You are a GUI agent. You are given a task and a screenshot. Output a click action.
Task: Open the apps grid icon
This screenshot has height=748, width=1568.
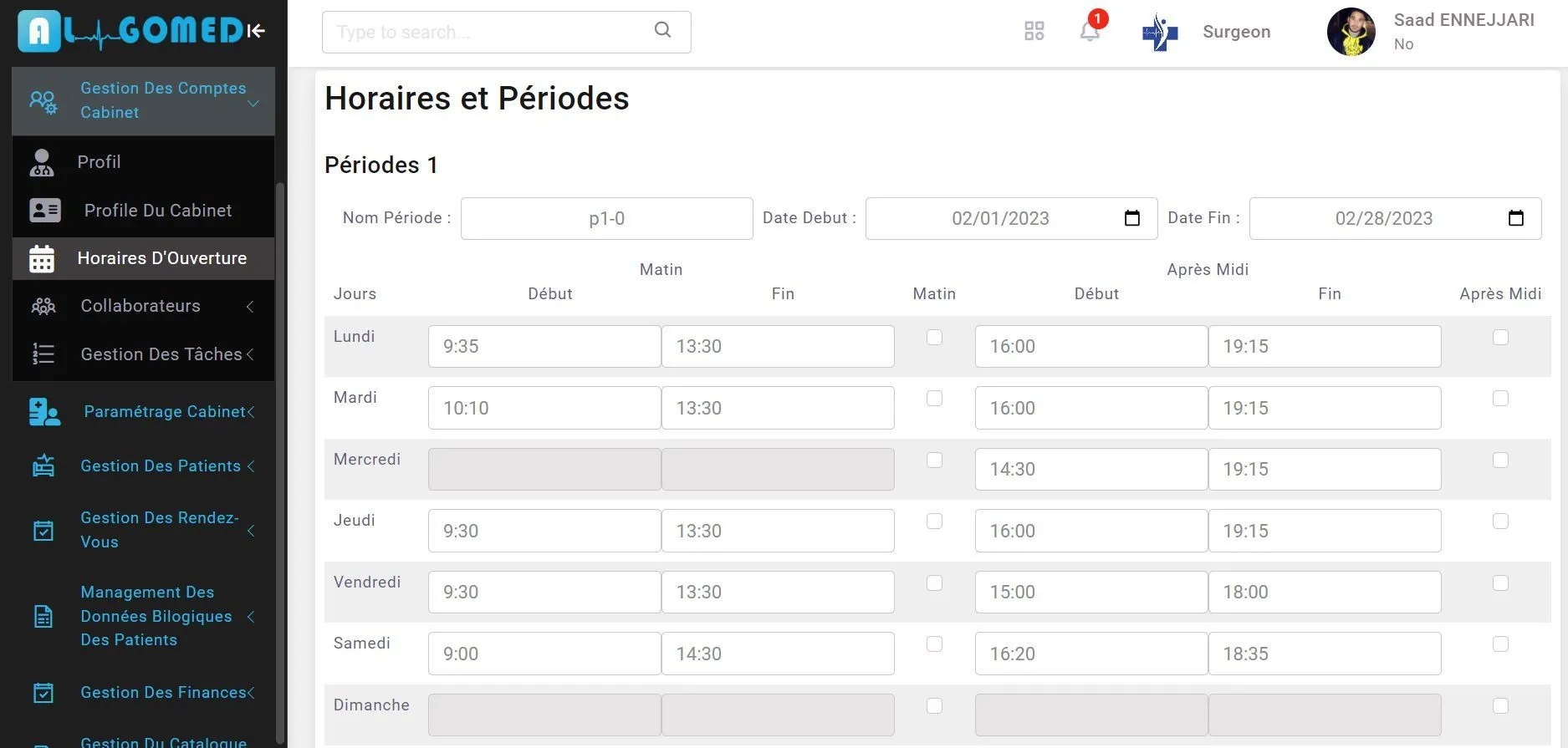(1034, 32)
